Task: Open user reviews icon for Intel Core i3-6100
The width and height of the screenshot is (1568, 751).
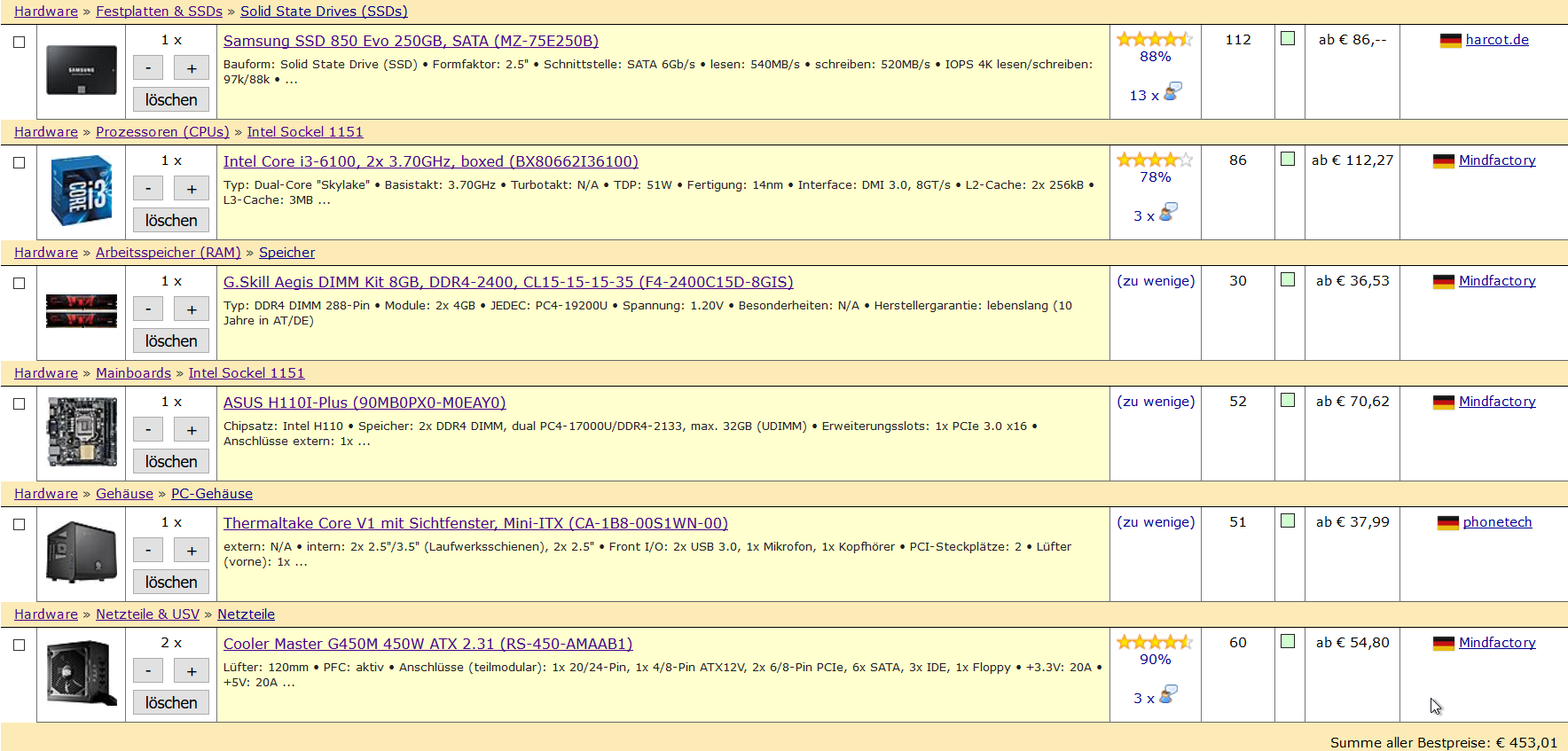Action: [1168, 212]
